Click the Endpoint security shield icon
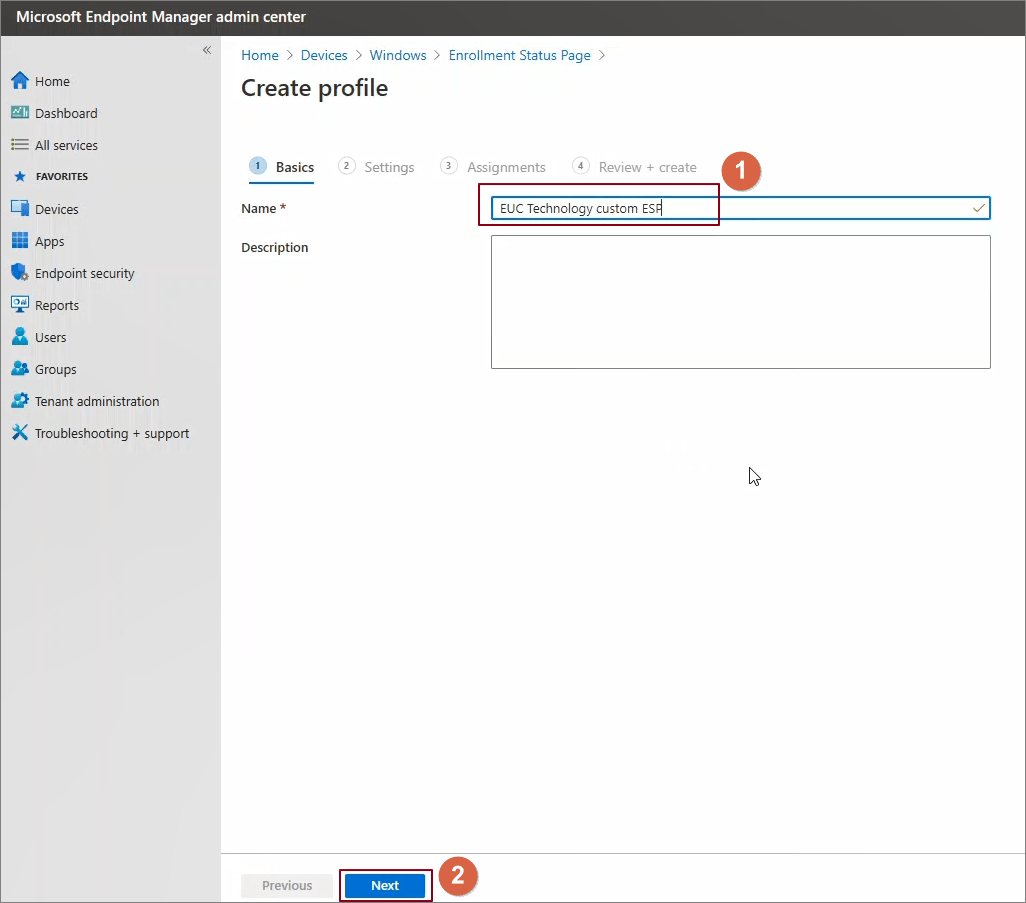Screen dimensions: 1026x903 (x=20, y=272)
